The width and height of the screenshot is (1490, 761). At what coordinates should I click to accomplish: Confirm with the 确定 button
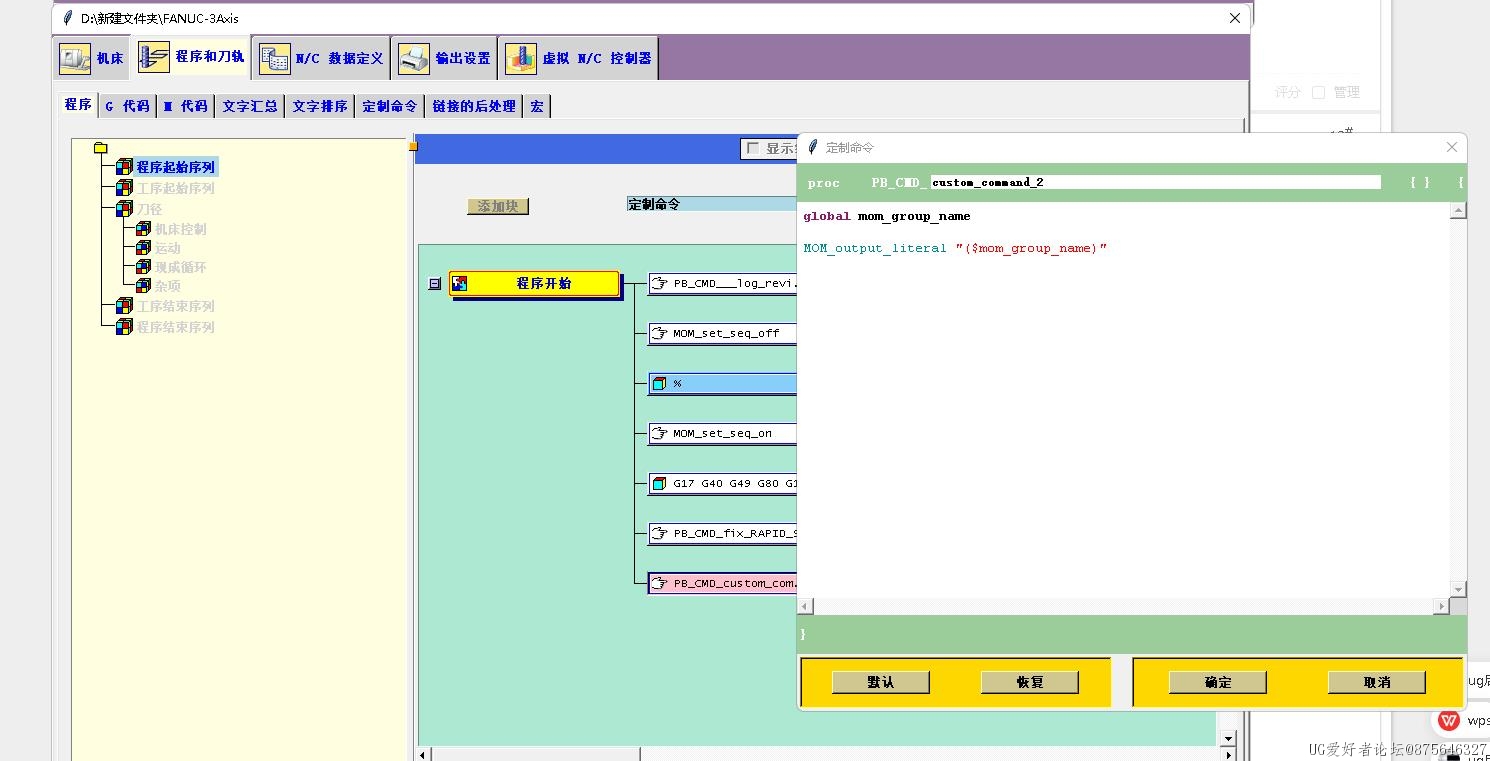click(x=1218, y=682)
